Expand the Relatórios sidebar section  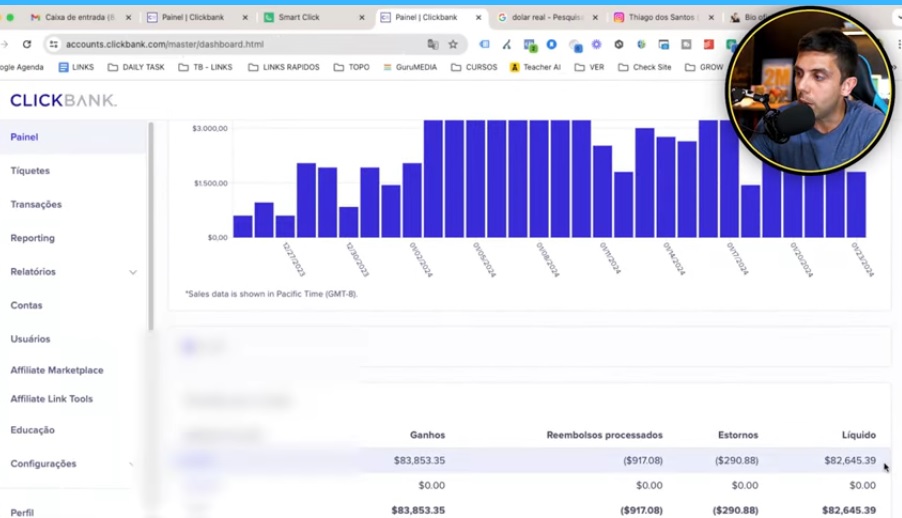tap(132, 272)
